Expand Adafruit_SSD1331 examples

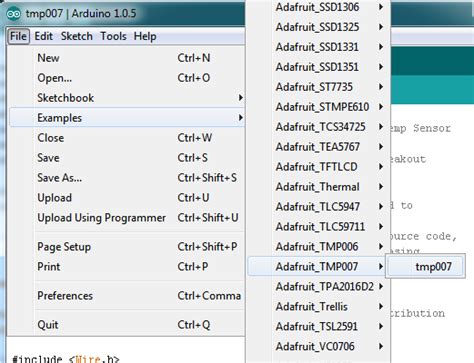click(318, 47)
